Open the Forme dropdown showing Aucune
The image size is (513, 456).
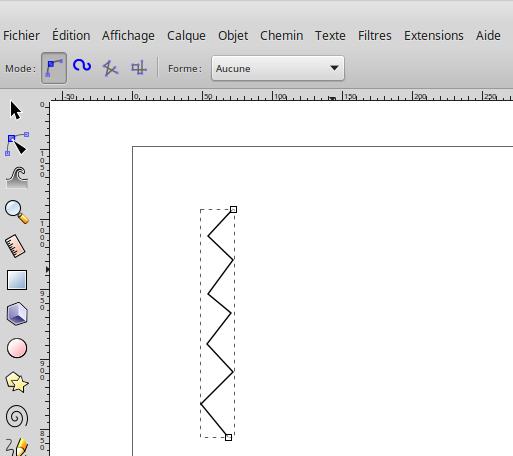278,68
